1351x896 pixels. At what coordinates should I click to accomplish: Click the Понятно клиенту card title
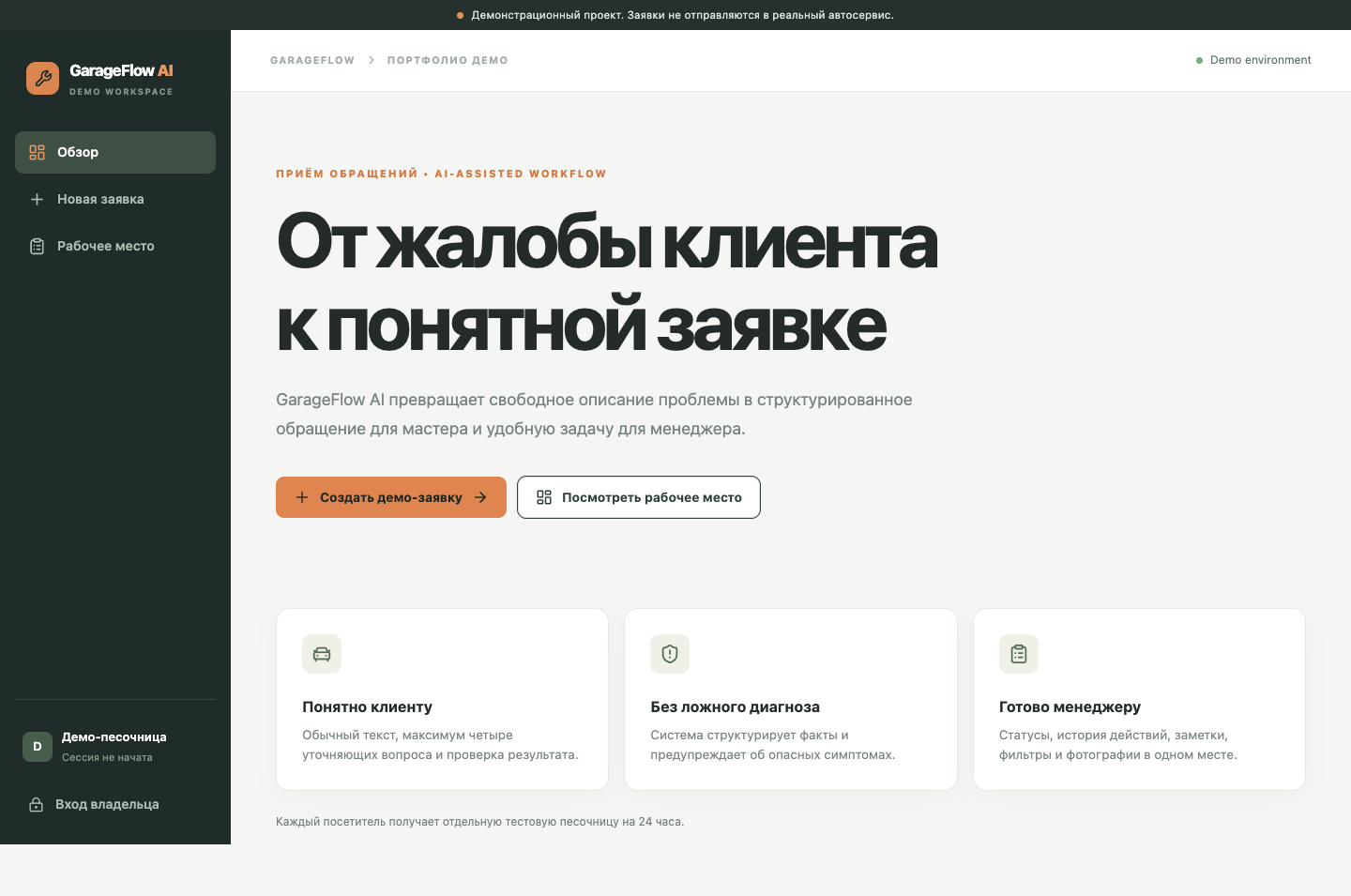click(x=367, y=706)
